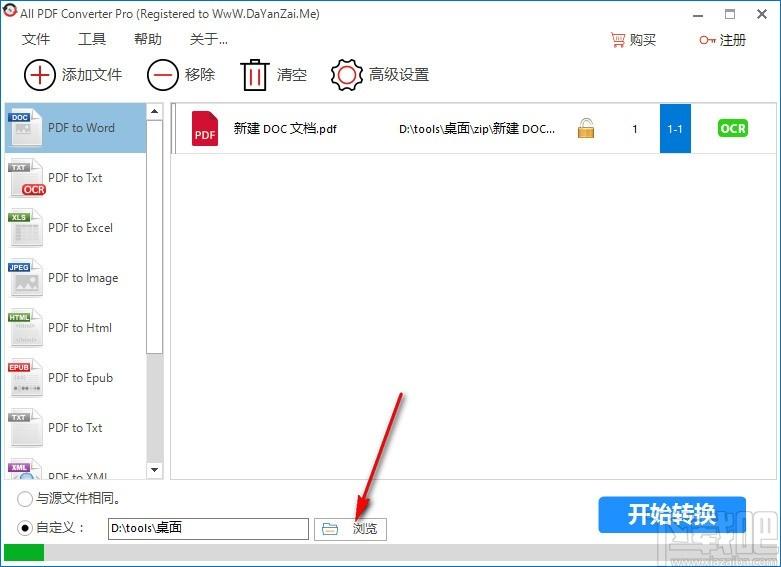The height and width of the screenshot is (567, 781).
Task: Click the 添加文件 label
Action: (92, 75)
